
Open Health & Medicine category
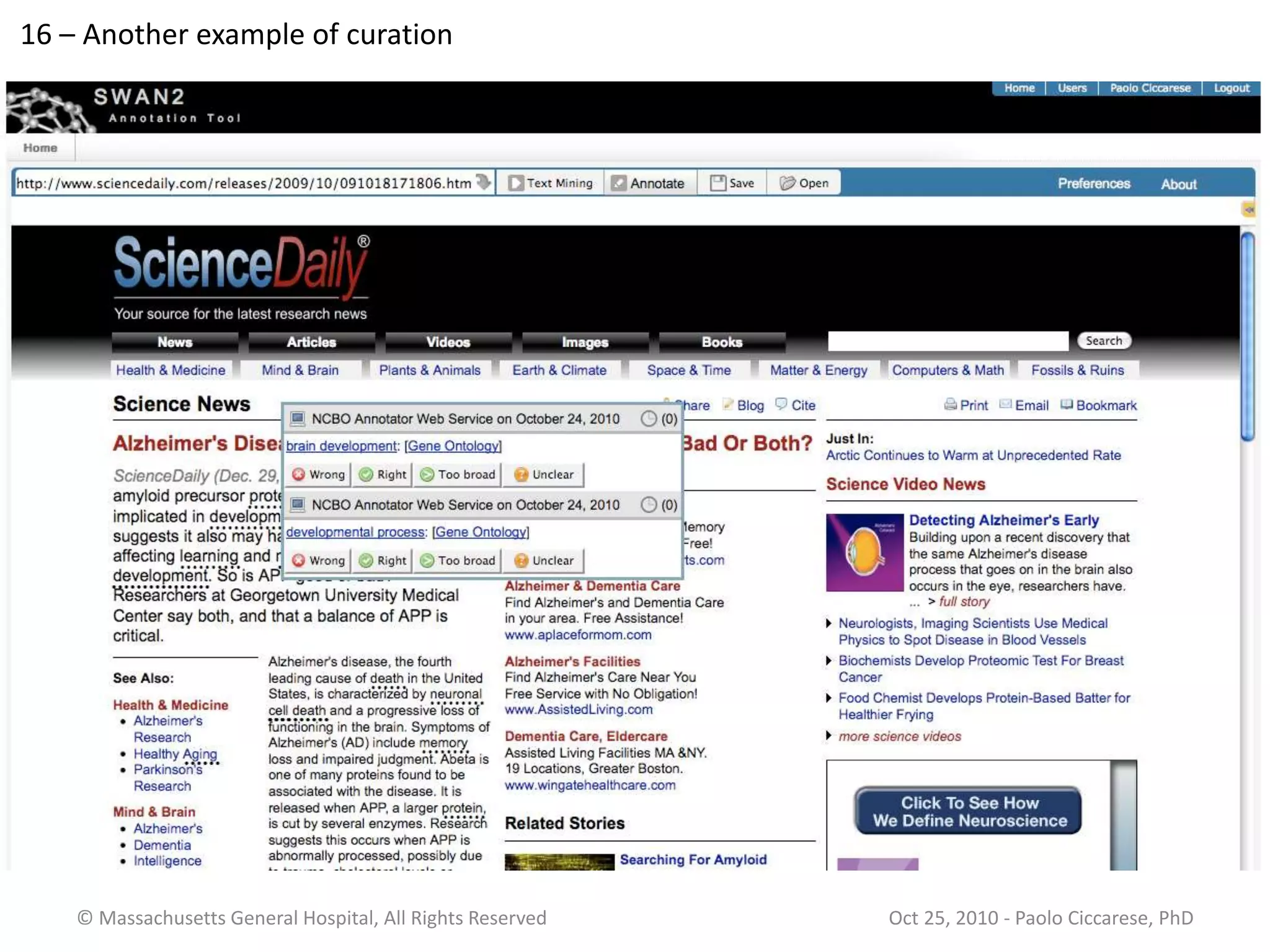pyautogui.click(x=171, y=370)
